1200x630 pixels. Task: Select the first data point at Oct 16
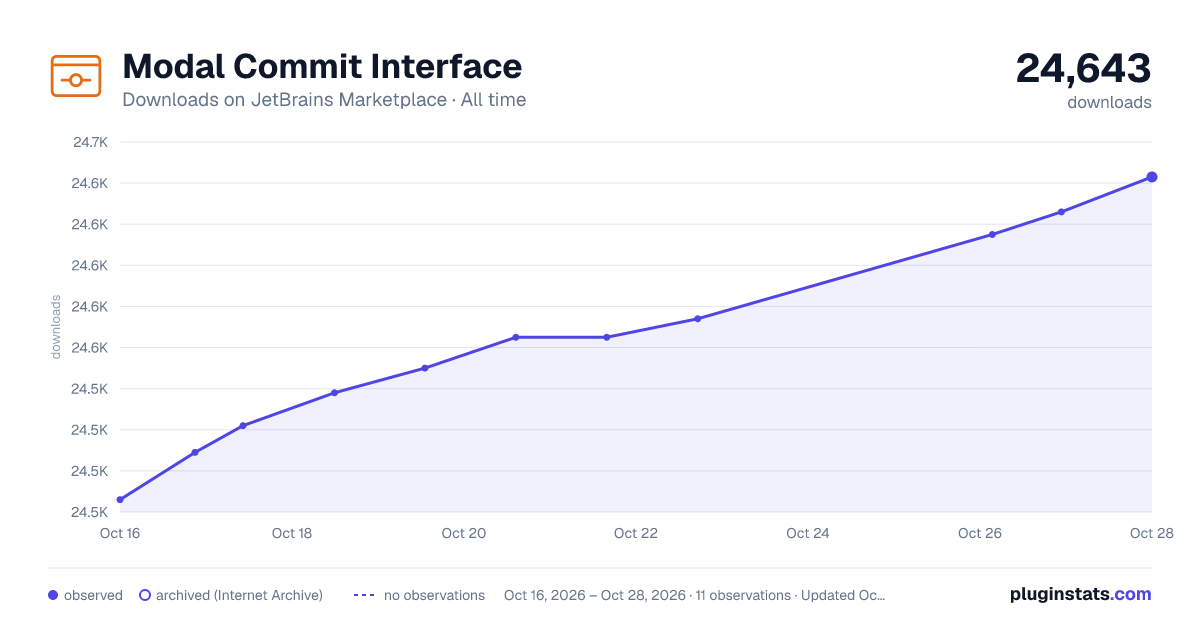tap(120, 500)
